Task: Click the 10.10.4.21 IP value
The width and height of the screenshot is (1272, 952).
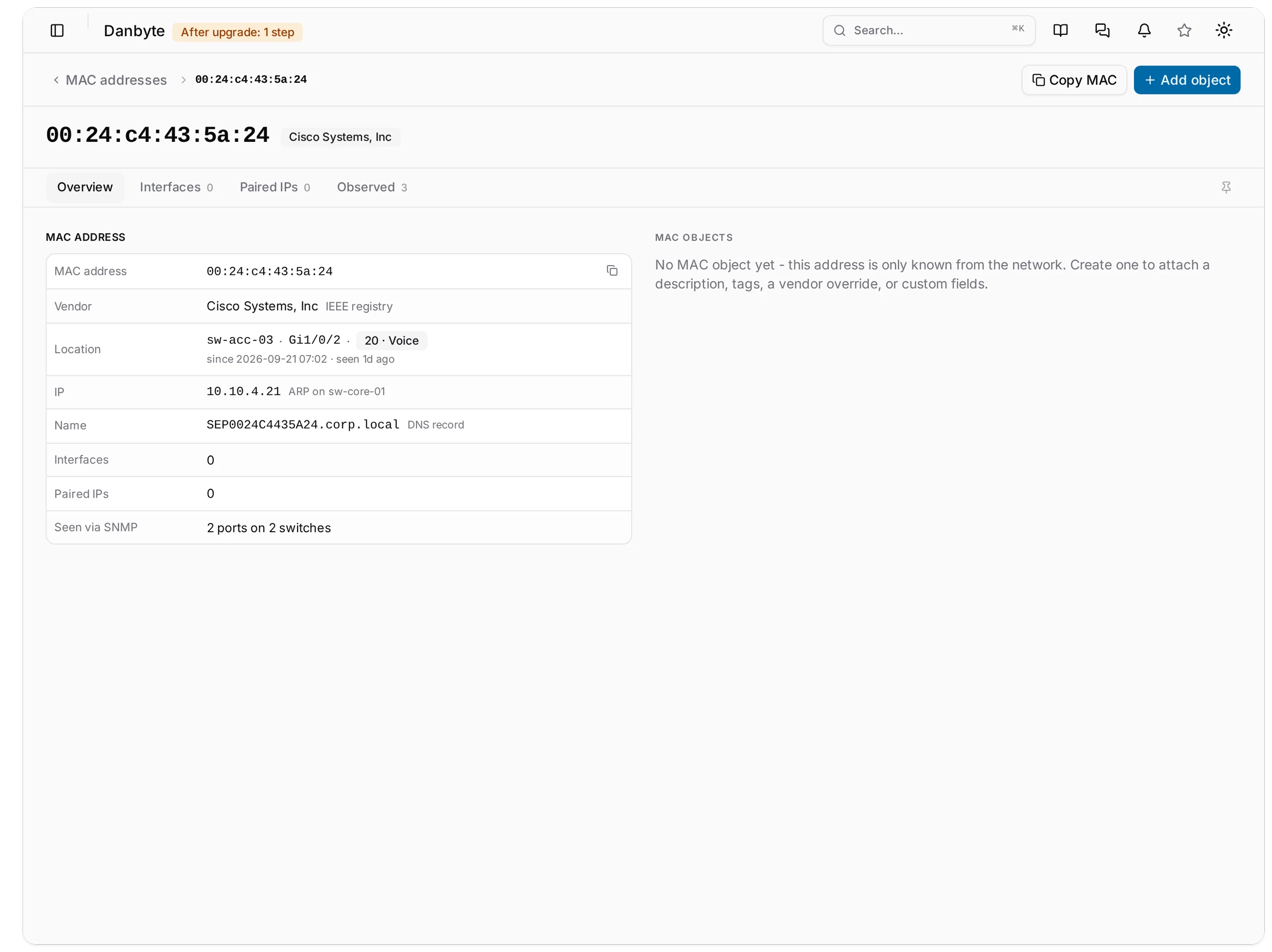Action: pyautogui.click(x=243, y=391)
